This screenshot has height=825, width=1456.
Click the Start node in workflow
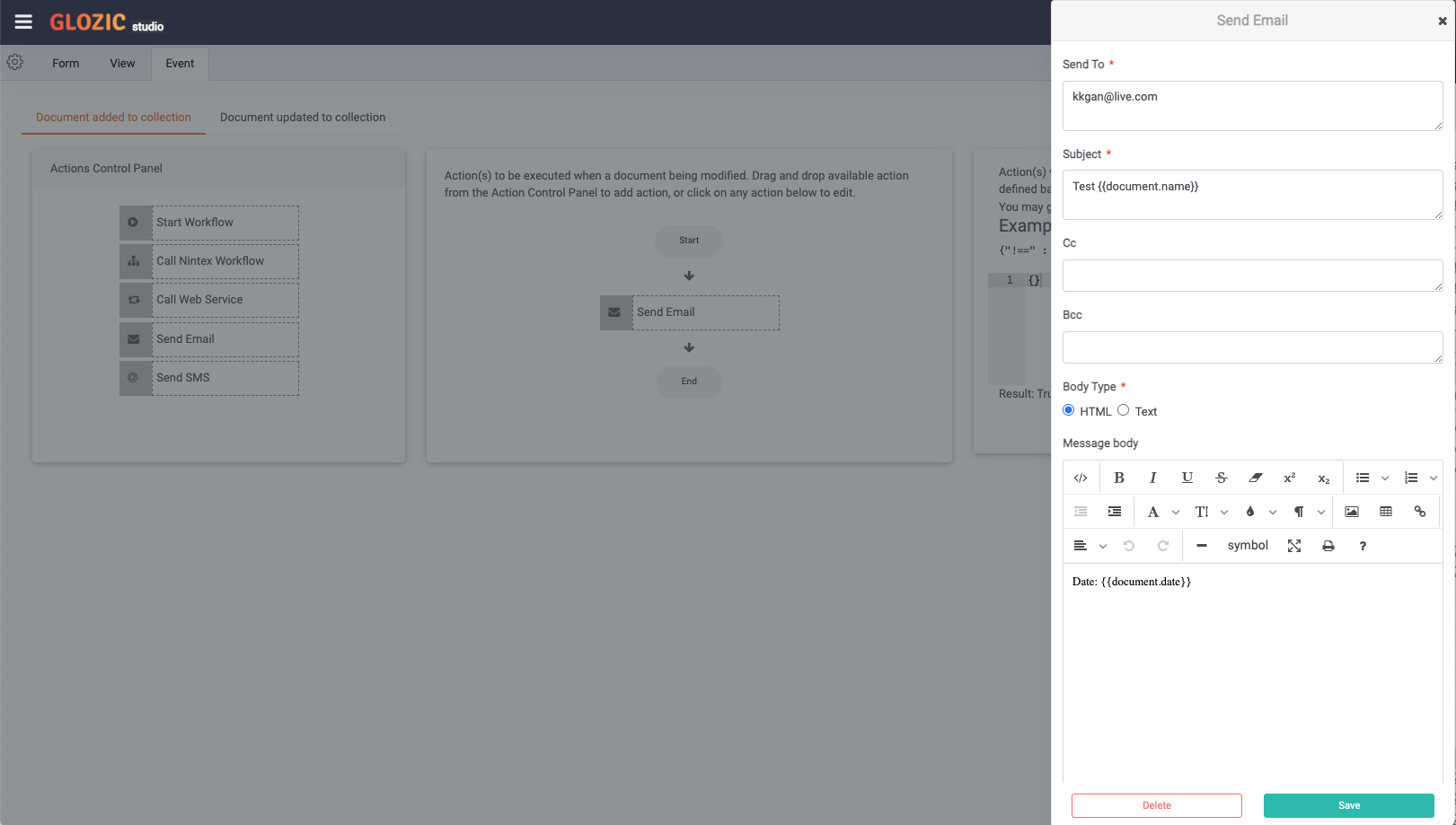click(x=689, y=241)
